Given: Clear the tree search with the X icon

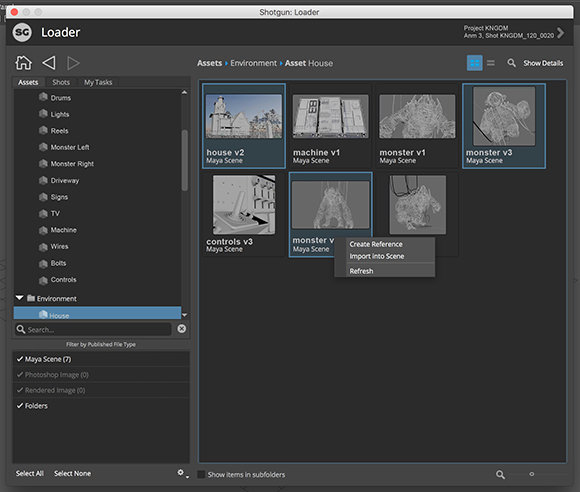Looking at the screenshot, I should click(x=182, y=328).
